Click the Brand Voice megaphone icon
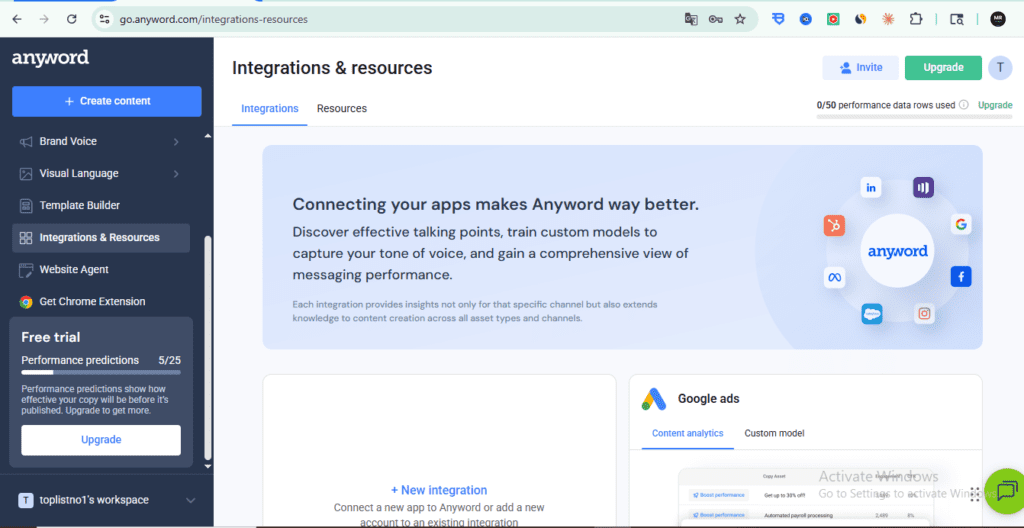Image resolution: width=1024 pixels, height=528 pixels. point(25,142)
